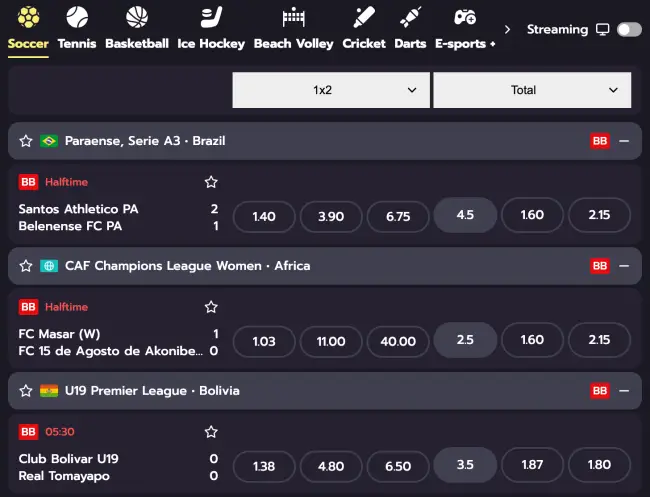Star the Santos Athletico PA match
650x497 pixels.
point(211,182)
